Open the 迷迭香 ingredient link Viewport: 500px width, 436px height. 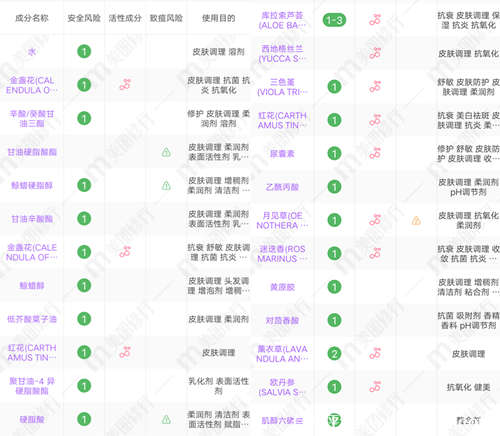[282, 254]
